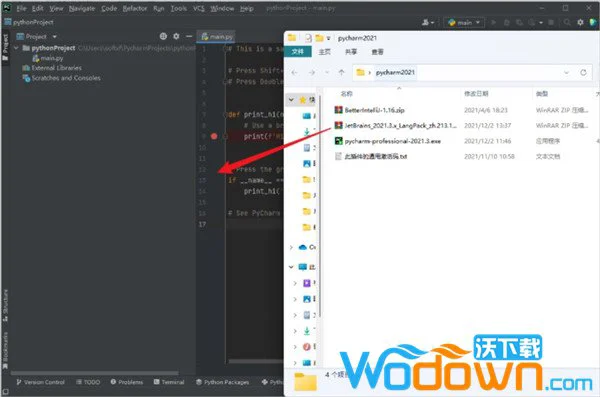Refresh the pycharm2021 folder in Explorer
The width and height of the screenshot is (600, 397).
[x=583, y=72]
